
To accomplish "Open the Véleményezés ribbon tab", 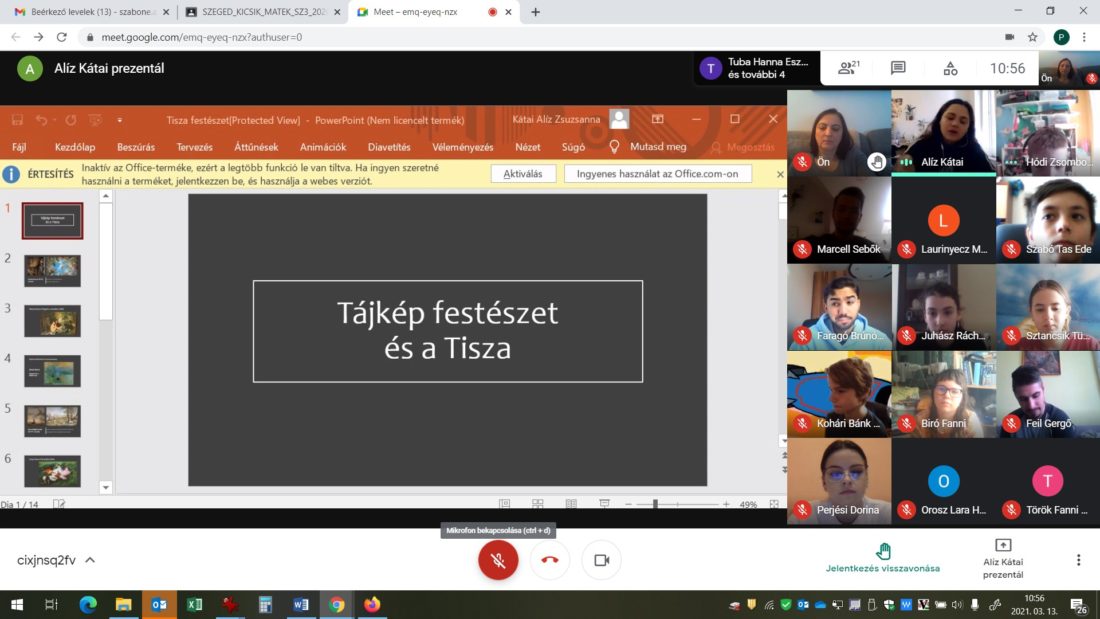I will (x=462, y=147).
